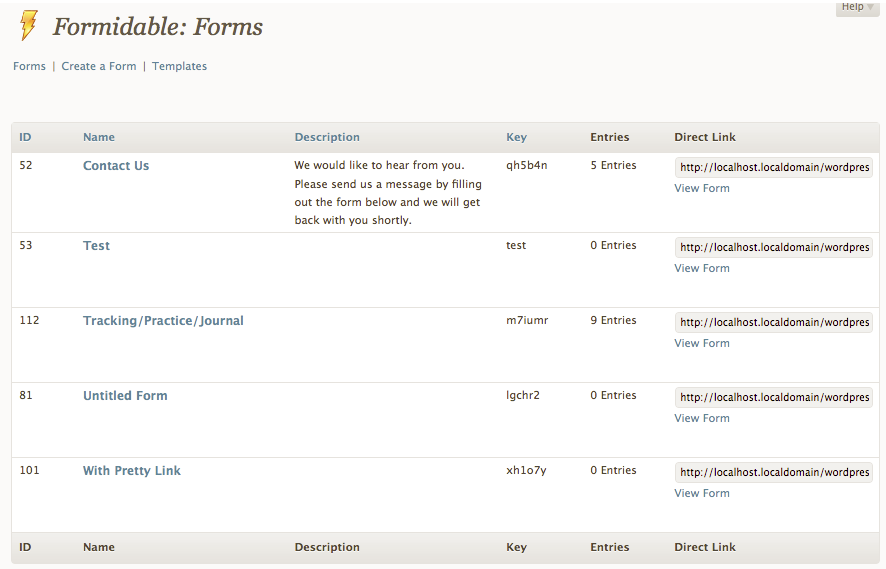Go to Create a Form

99,66
